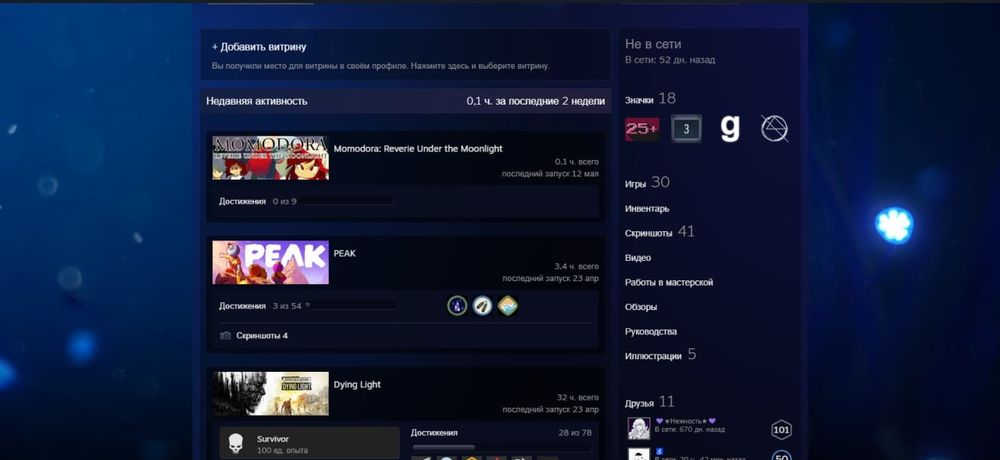Viewport: 1000px width, 460px height.
Task: Click the Dying Light achievements progress bar
Action: (x=501, y=447)
